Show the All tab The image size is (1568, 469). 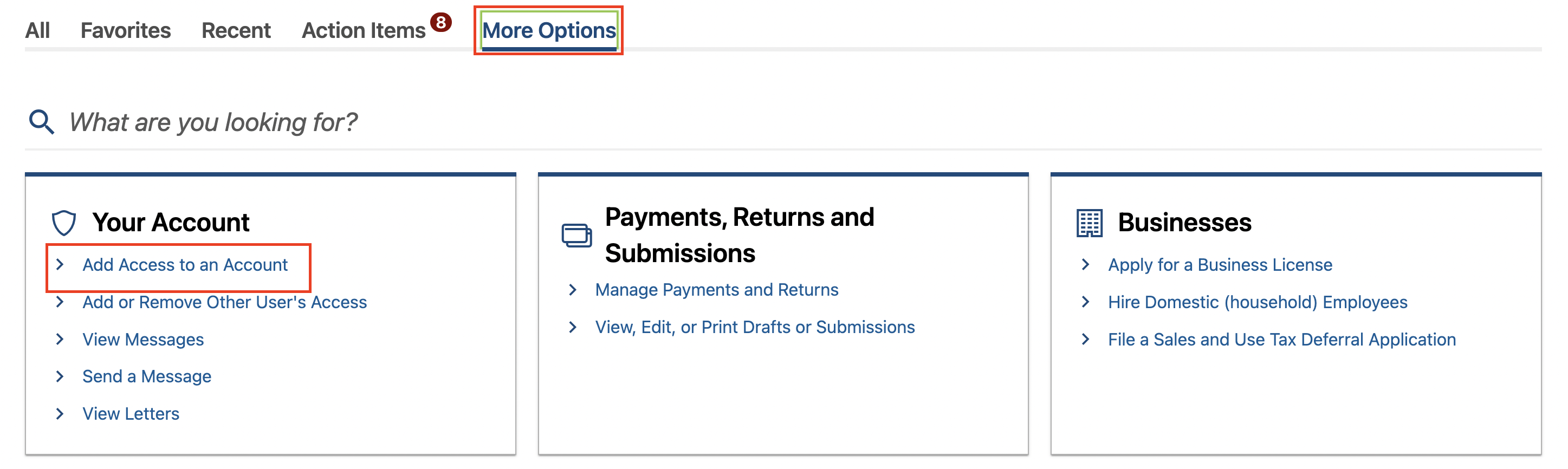pos(37,30)
